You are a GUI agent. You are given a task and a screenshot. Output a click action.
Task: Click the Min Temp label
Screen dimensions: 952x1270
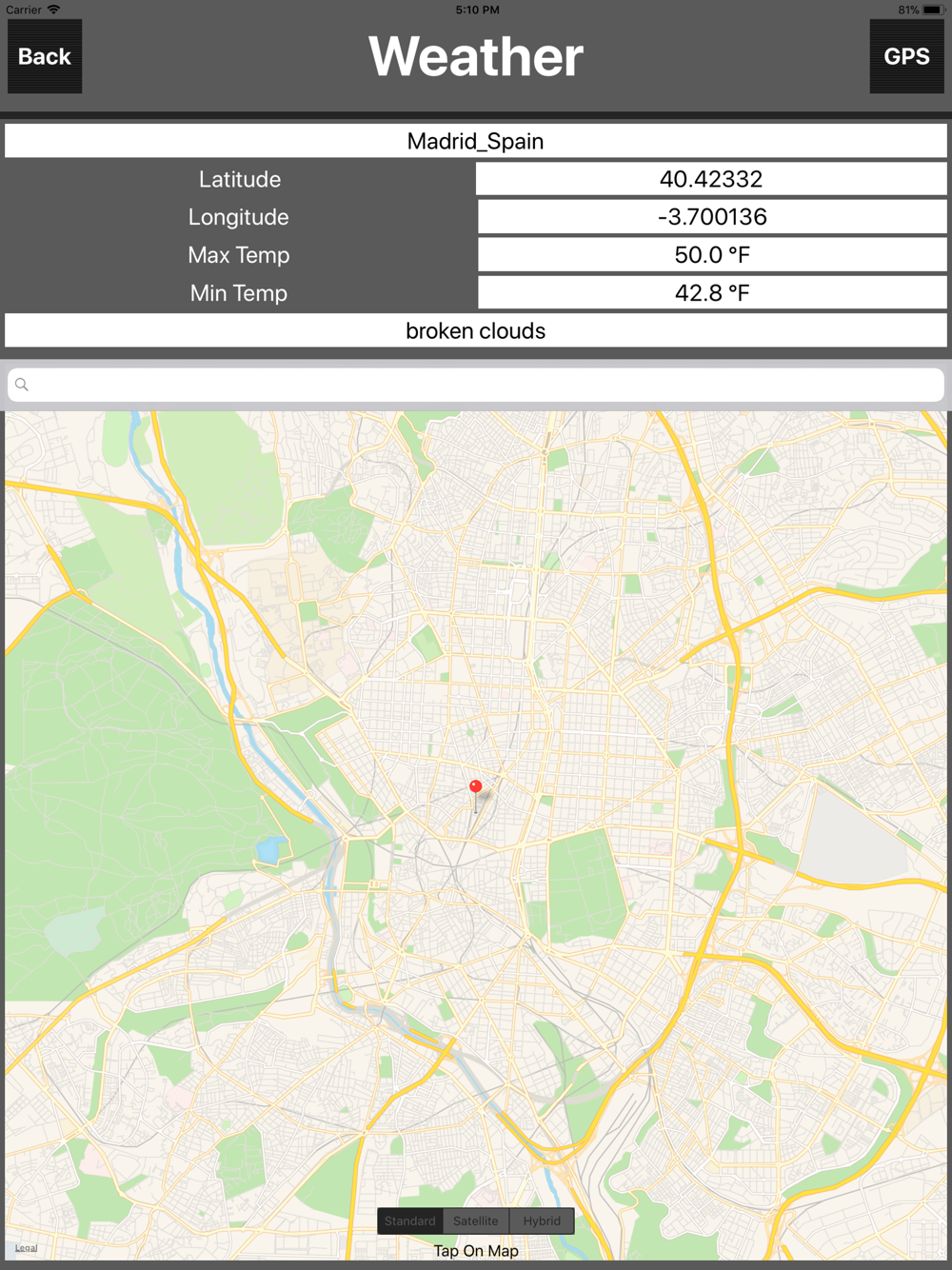238,293
